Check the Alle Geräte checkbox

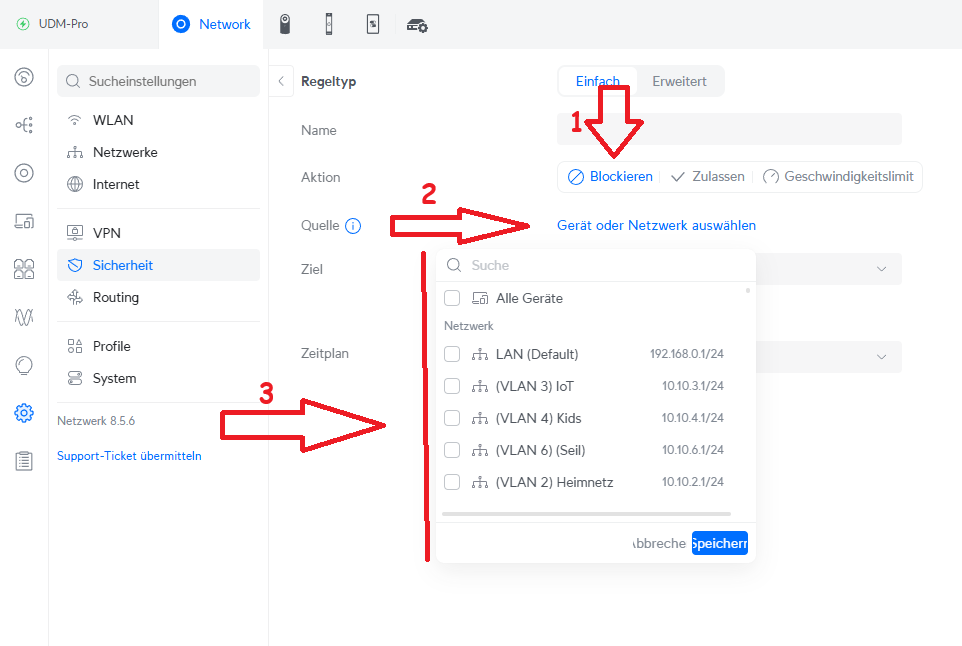point(452,298)
